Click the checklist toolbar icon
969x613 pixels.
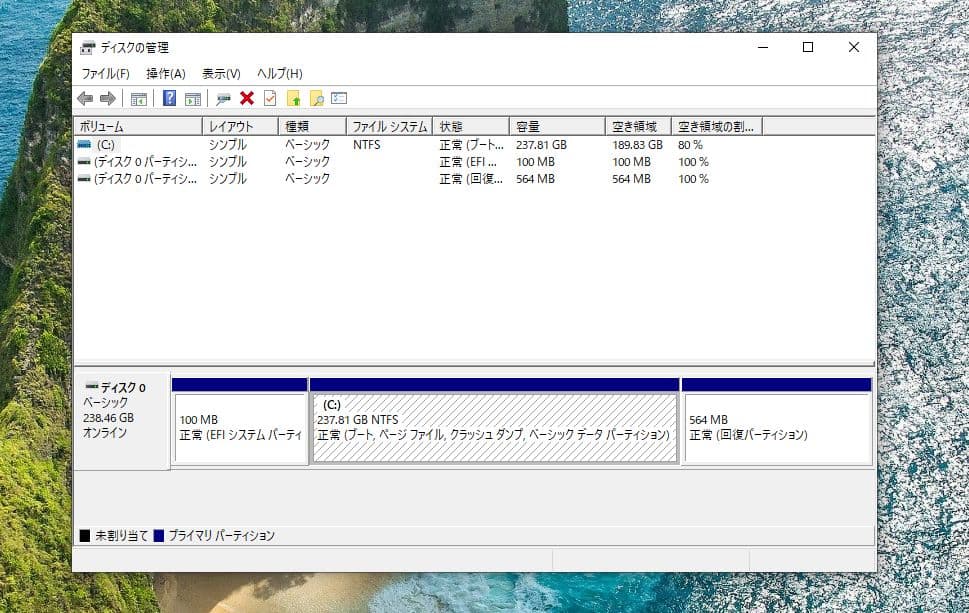pos(268,98)
